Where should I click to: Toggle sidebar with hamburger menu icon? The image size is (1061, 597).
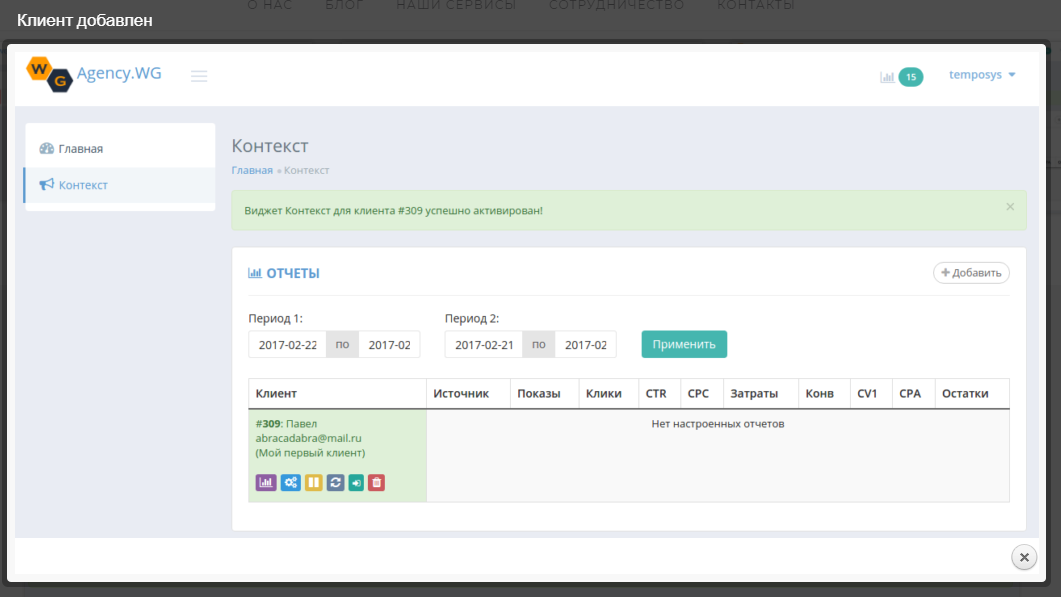point(199,76)
